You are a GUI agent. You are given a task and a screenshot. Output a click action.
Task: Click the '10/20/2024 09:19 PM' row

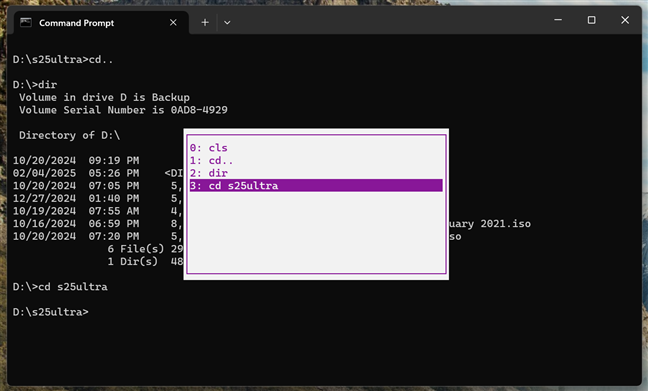click(76, 160)
